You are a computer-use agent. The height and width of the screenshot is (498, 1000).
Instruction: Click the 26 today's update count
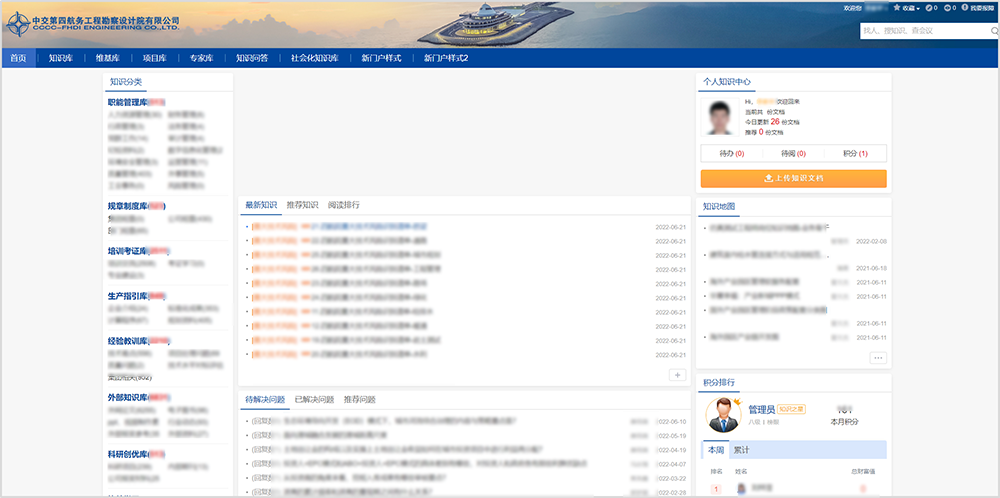[775, 121]
